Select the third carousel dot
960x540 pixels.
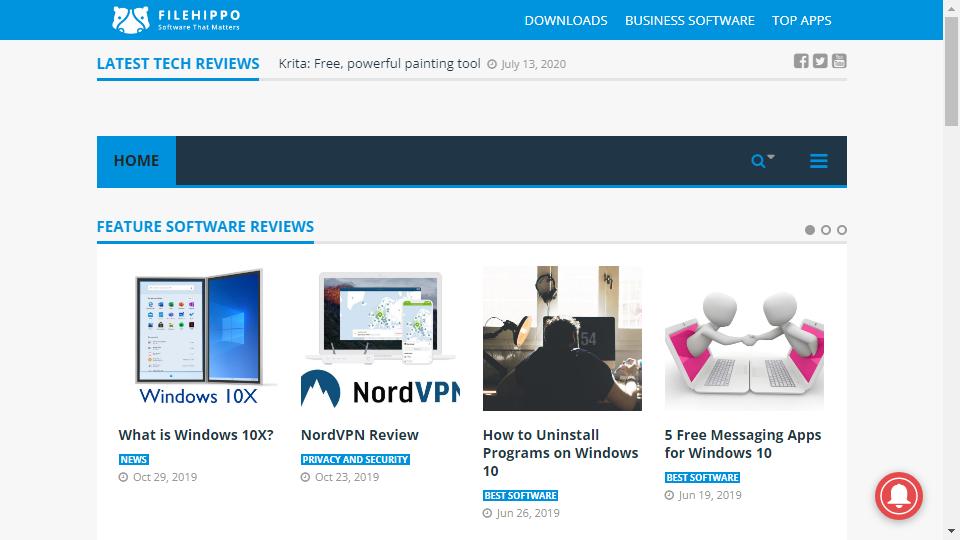[x=842, y=230]
